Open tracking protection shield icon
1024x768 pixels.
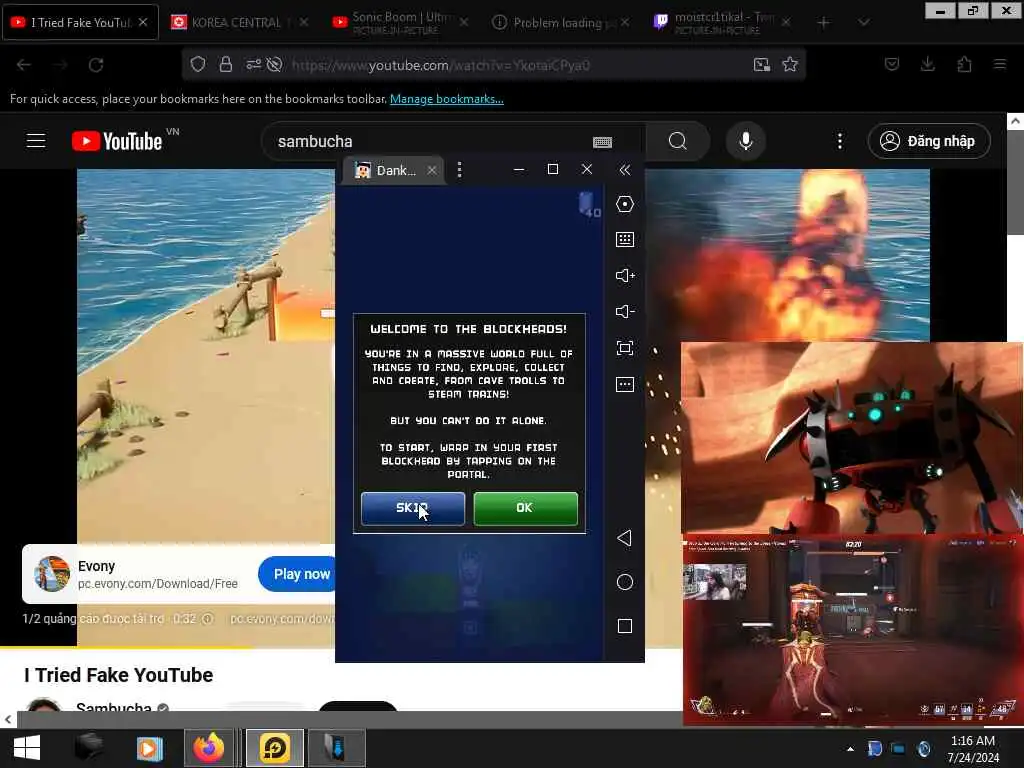198,64
